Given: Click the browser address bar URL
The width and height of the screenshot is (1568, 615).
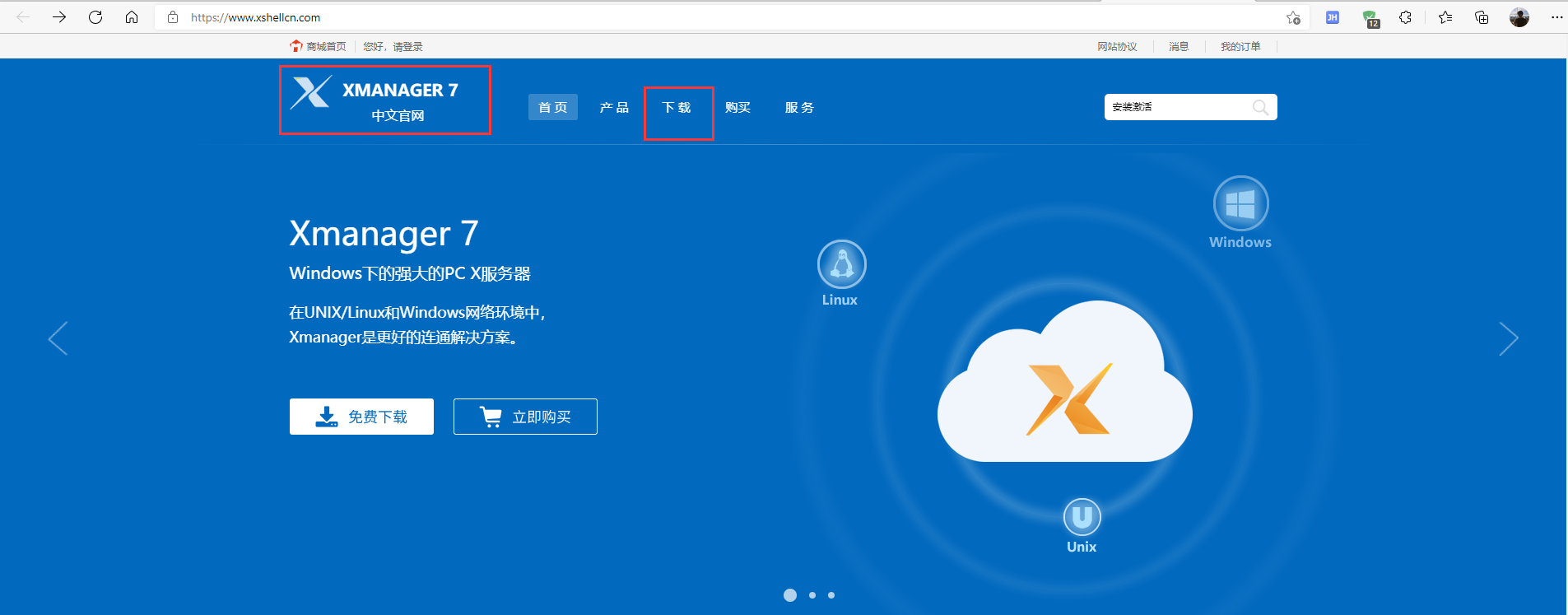Looking at the screenshot, I should point(256,17).
